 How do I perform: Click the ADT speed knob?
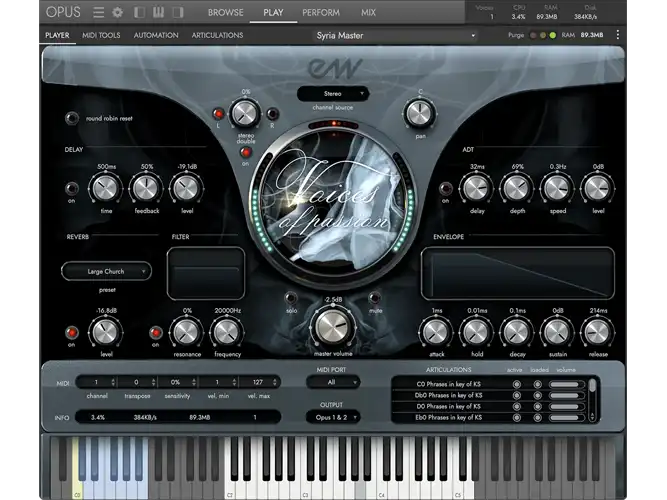(x=557, y=189)
